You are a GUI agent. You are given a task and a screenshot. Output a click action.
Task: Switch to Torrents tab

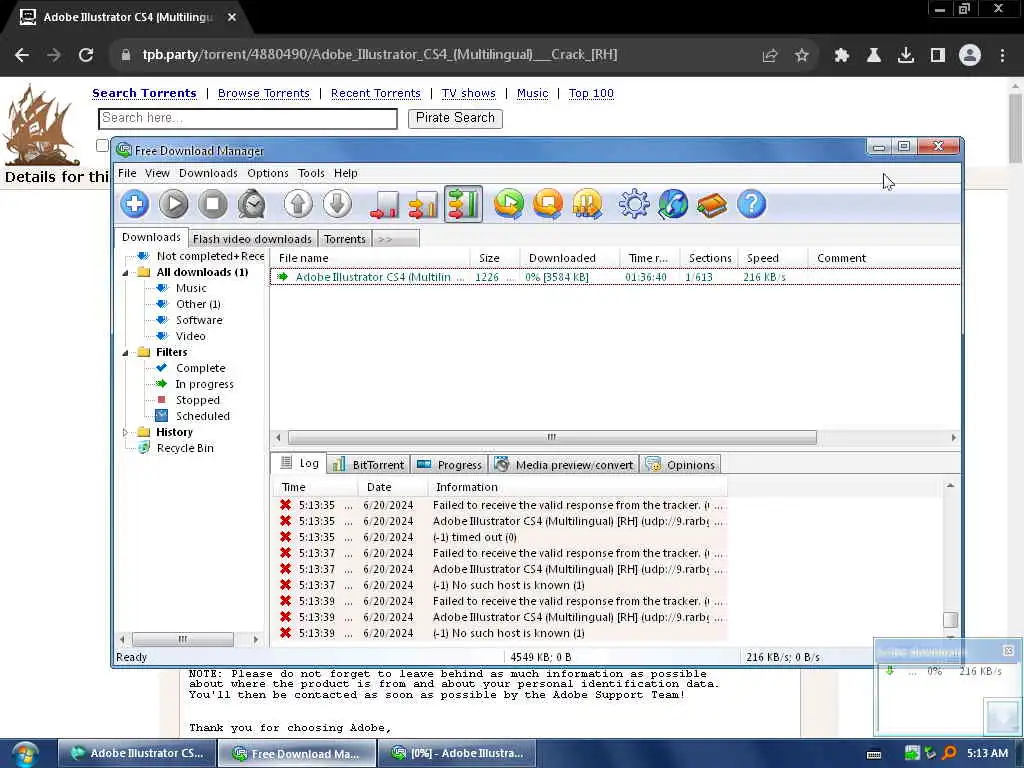click(344, 239)
